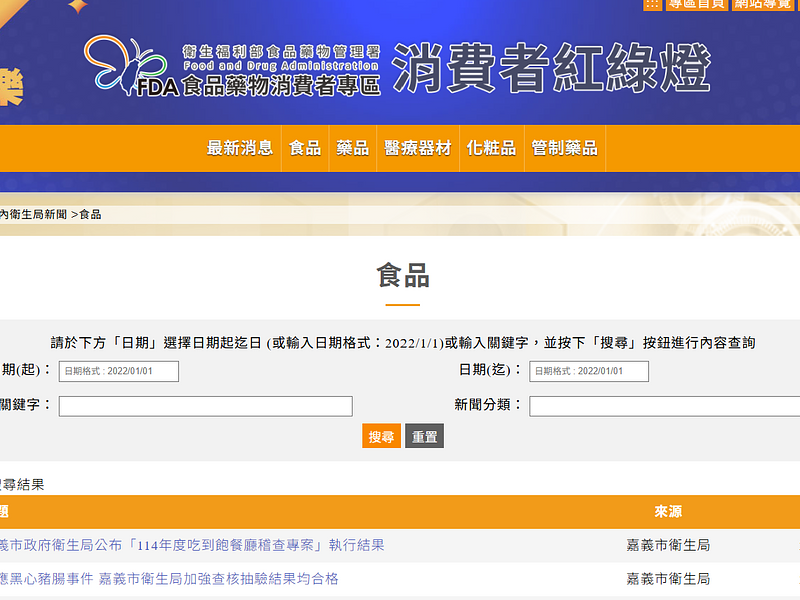Open 醫療器材 navigation item

418,148
